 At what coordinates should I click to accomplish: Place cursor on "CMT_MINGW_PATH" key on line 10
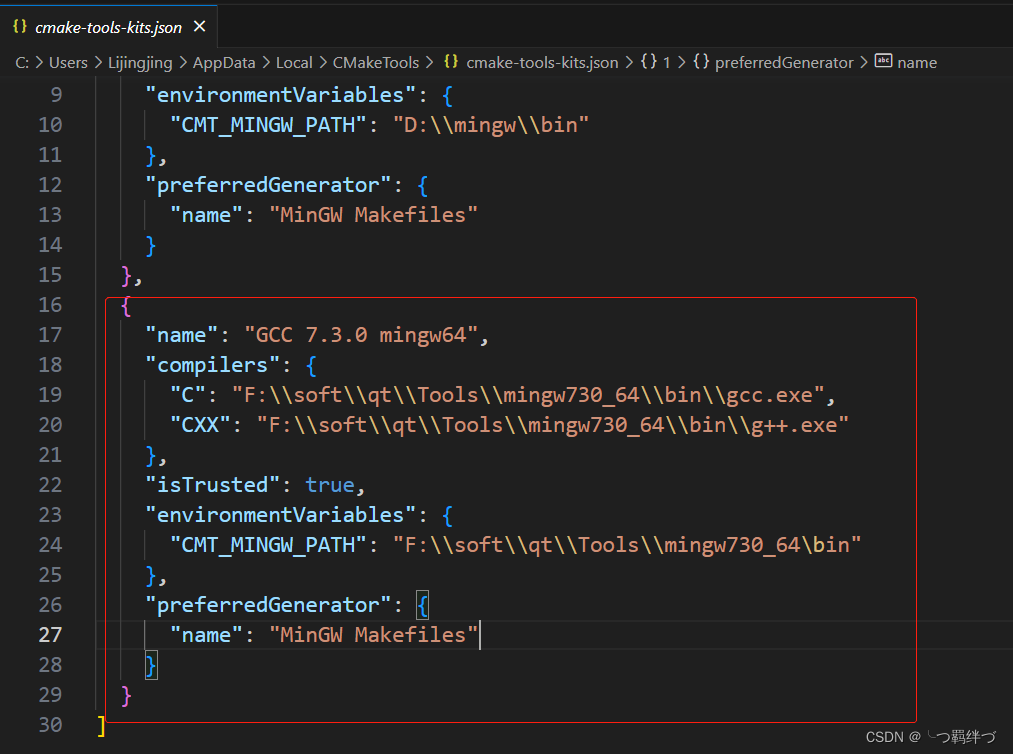(x=268, y=125)
